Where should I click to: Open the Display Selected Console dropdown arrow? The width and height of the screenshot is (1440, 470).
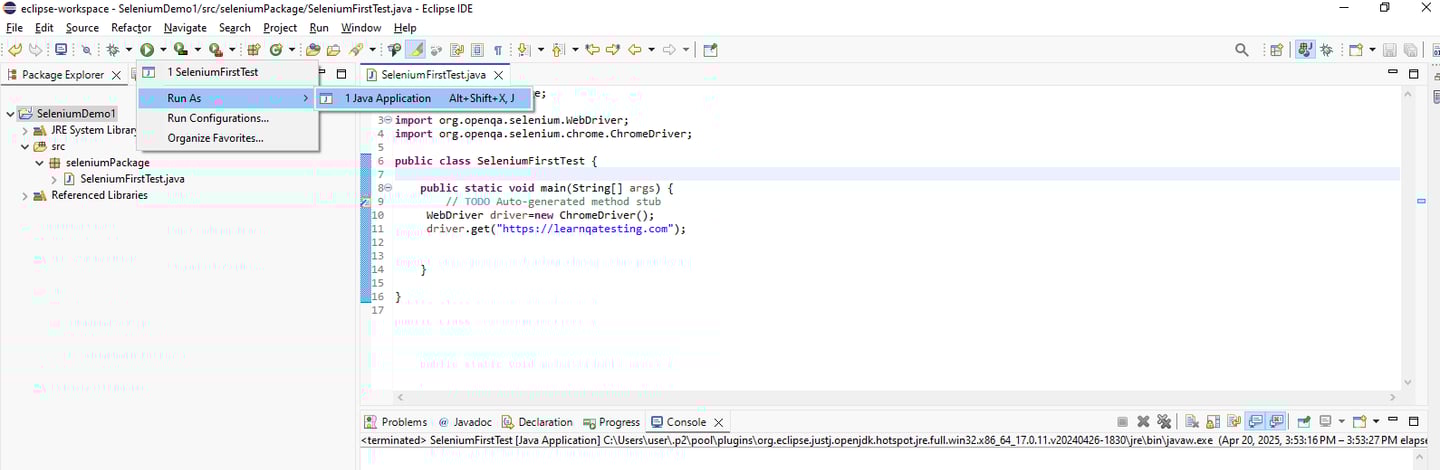click(x=1341, y=421)
